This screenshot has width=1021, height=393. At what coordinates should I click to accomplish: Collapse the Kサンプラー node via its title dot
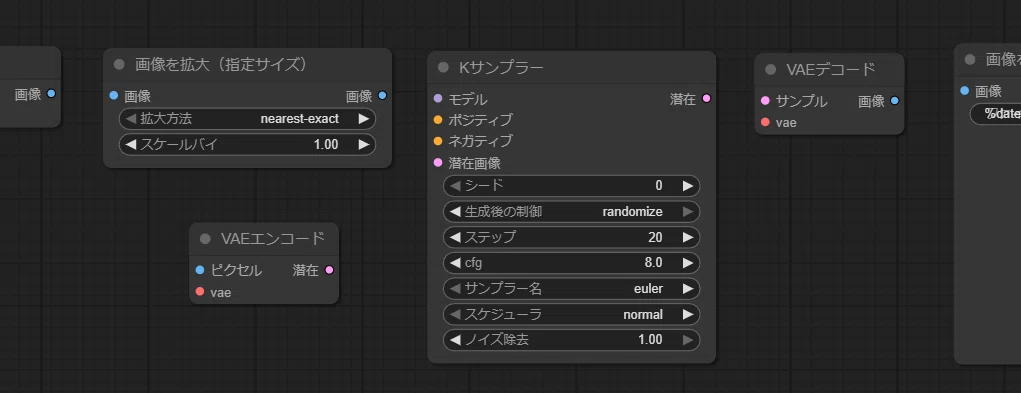pyautogui.click(x=443, y=68)
